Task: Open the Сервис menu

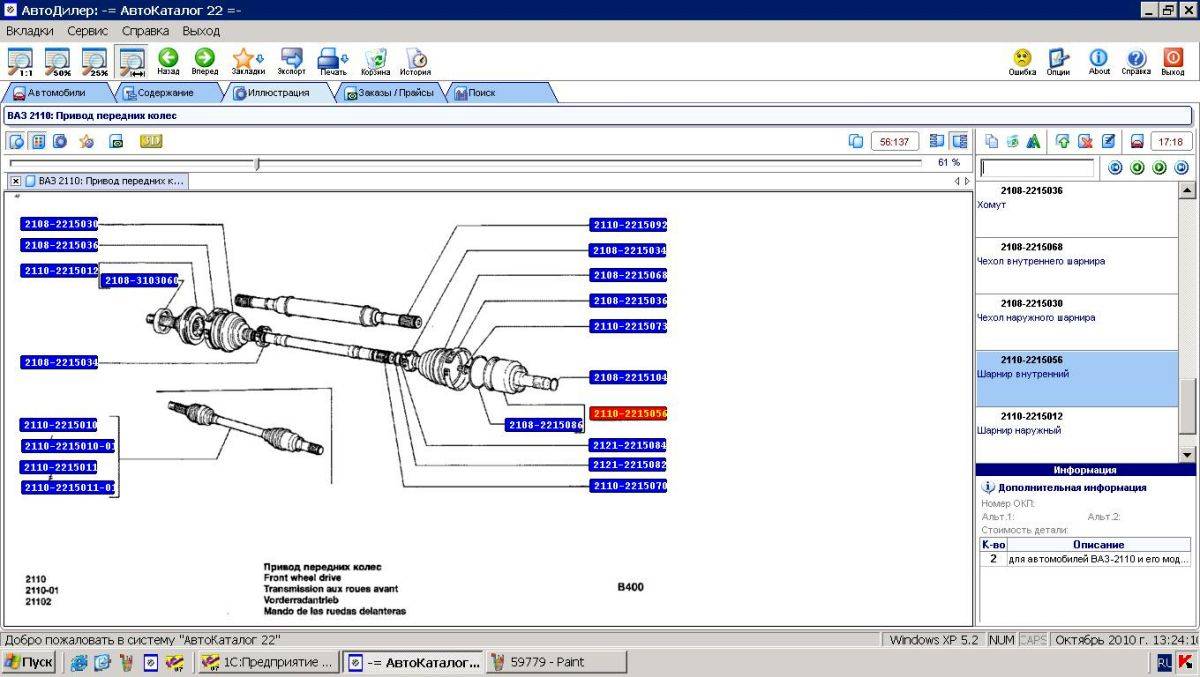Action: [x=88, y=31]
